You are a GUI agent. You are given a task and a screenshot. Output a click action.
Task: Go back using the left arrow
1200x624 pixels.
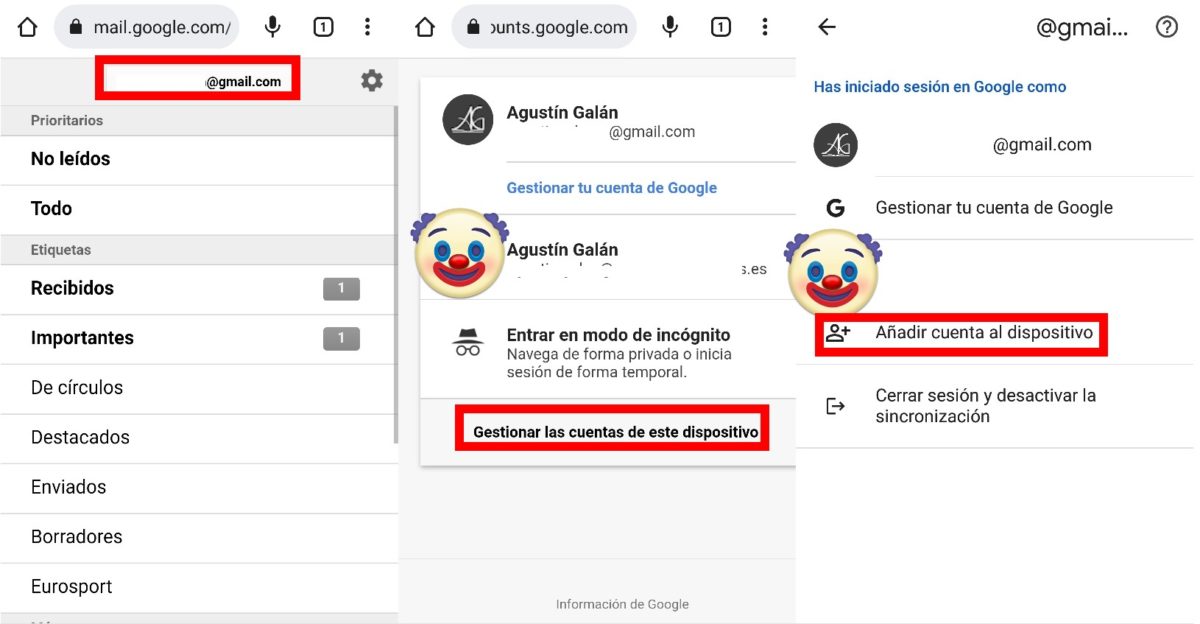827,27
